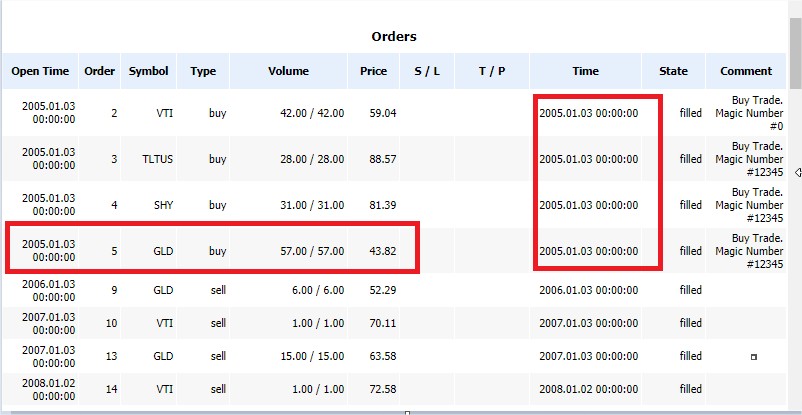The height and width of the screenshot is (415, 802).
Task: Click the Type column header
Action: pos(203,71)
